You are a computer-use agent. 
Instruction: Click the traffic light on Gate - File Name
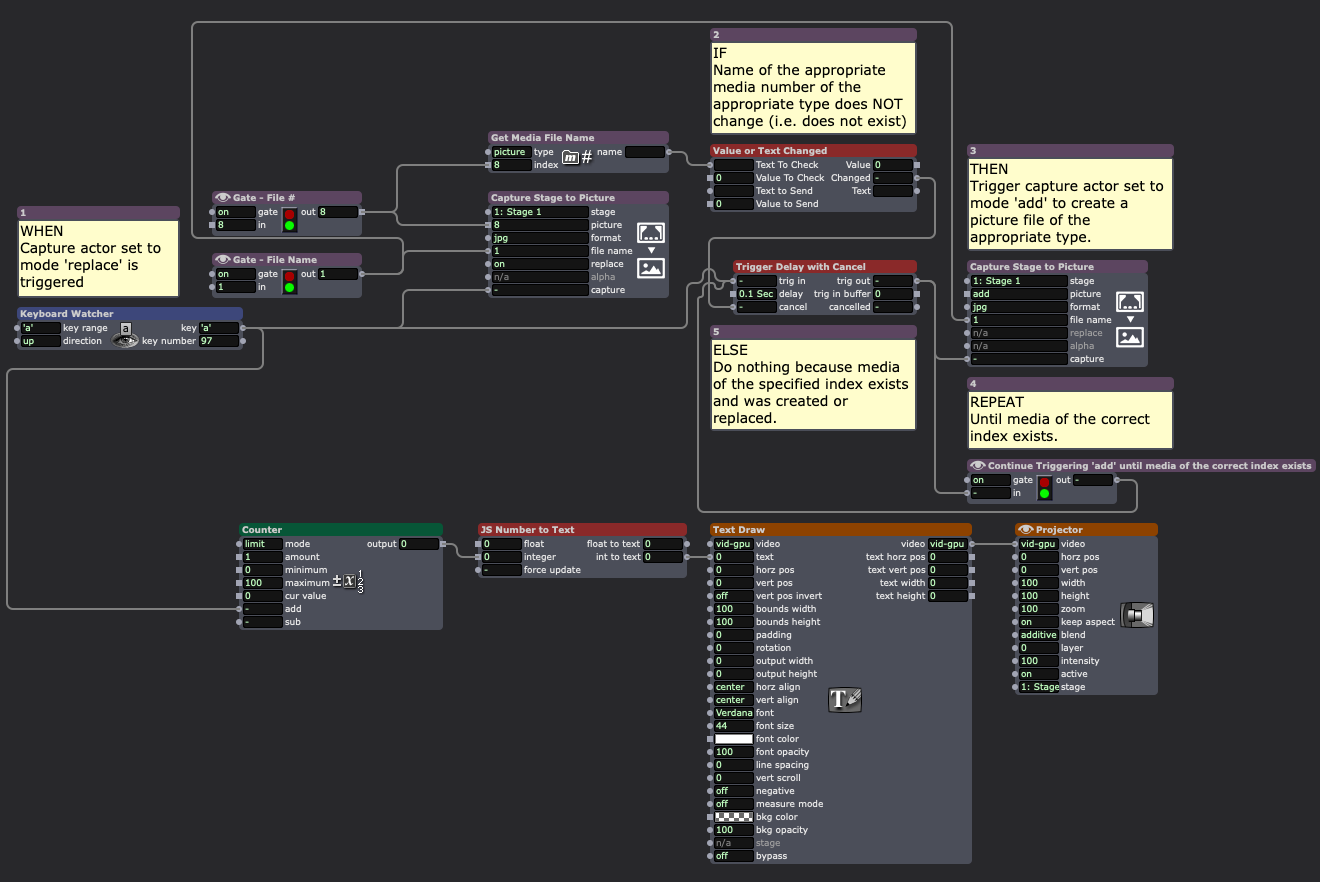(290, 281)
